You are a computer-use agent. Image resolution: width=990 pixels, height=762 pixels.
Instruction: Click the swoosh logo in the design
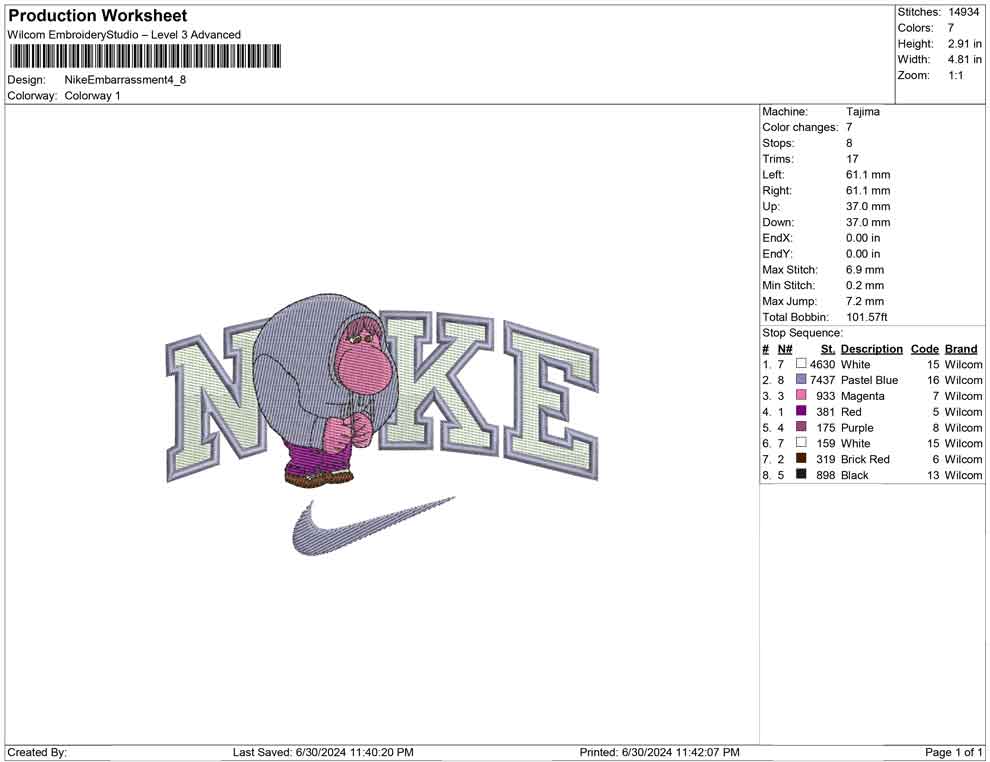373,526
